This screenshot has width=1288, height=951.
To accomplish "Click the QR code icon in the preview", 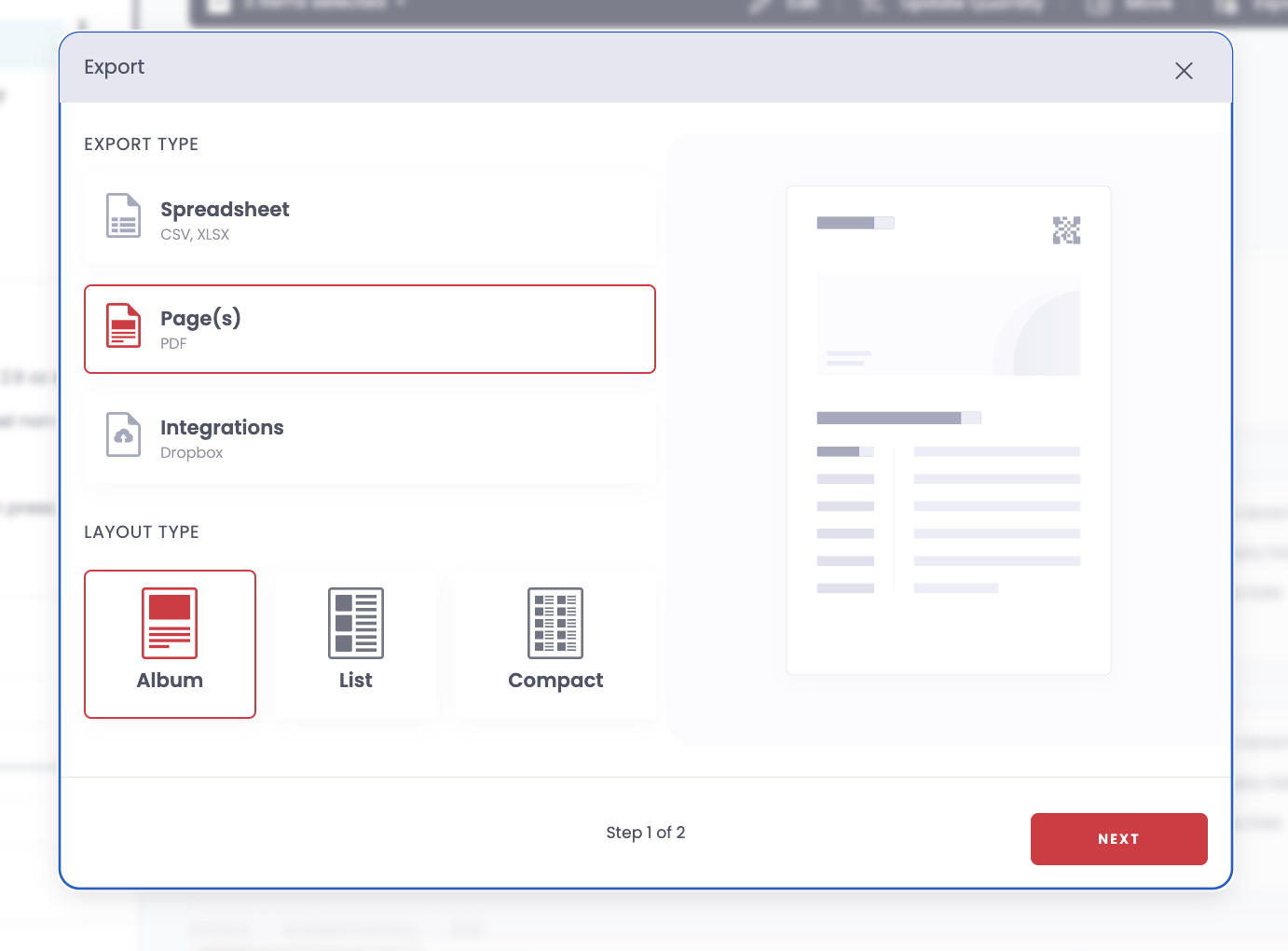I will click(1066, 229).
